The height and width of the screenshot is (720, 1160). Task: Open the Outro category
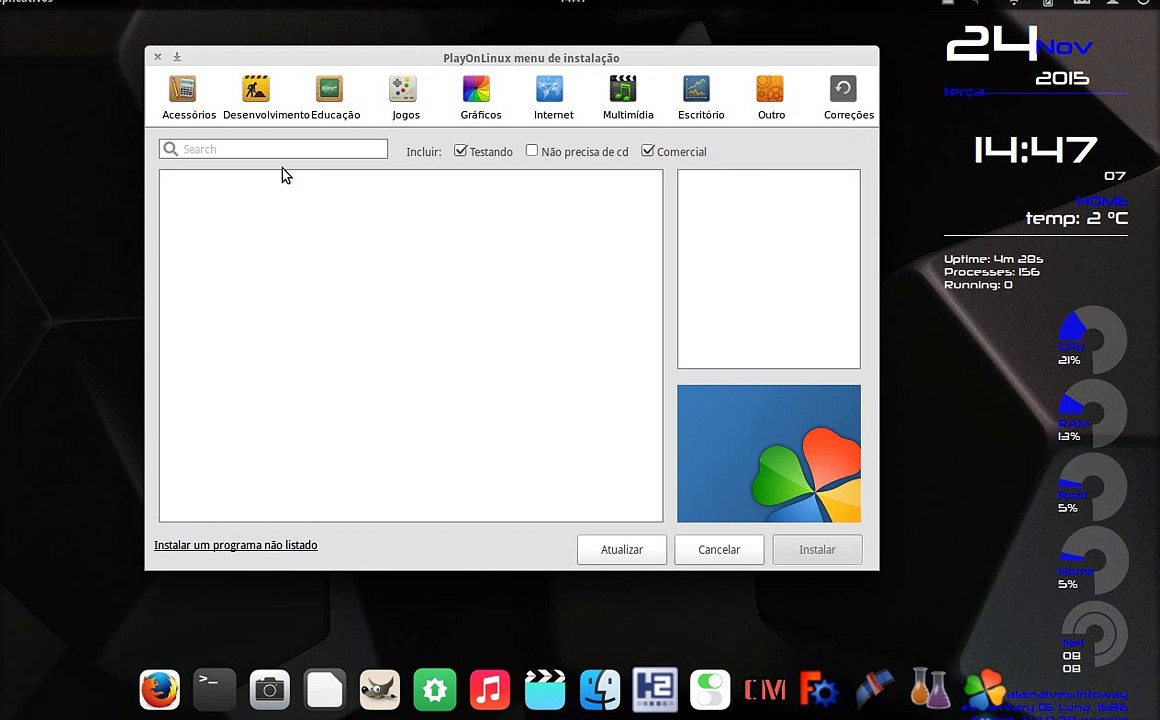771,98
